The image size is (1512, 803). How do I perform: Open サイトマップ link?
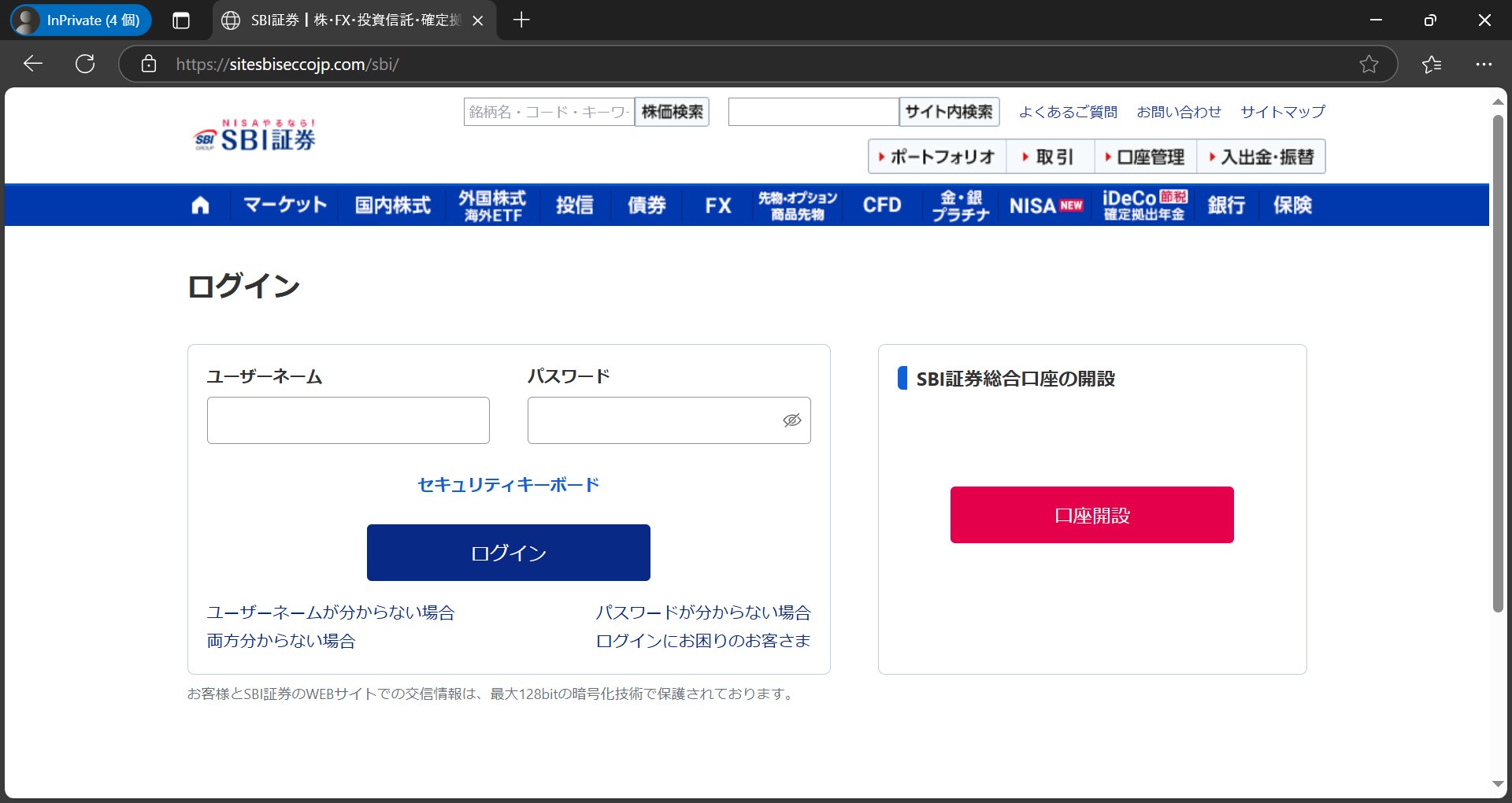pos(1283,112)
